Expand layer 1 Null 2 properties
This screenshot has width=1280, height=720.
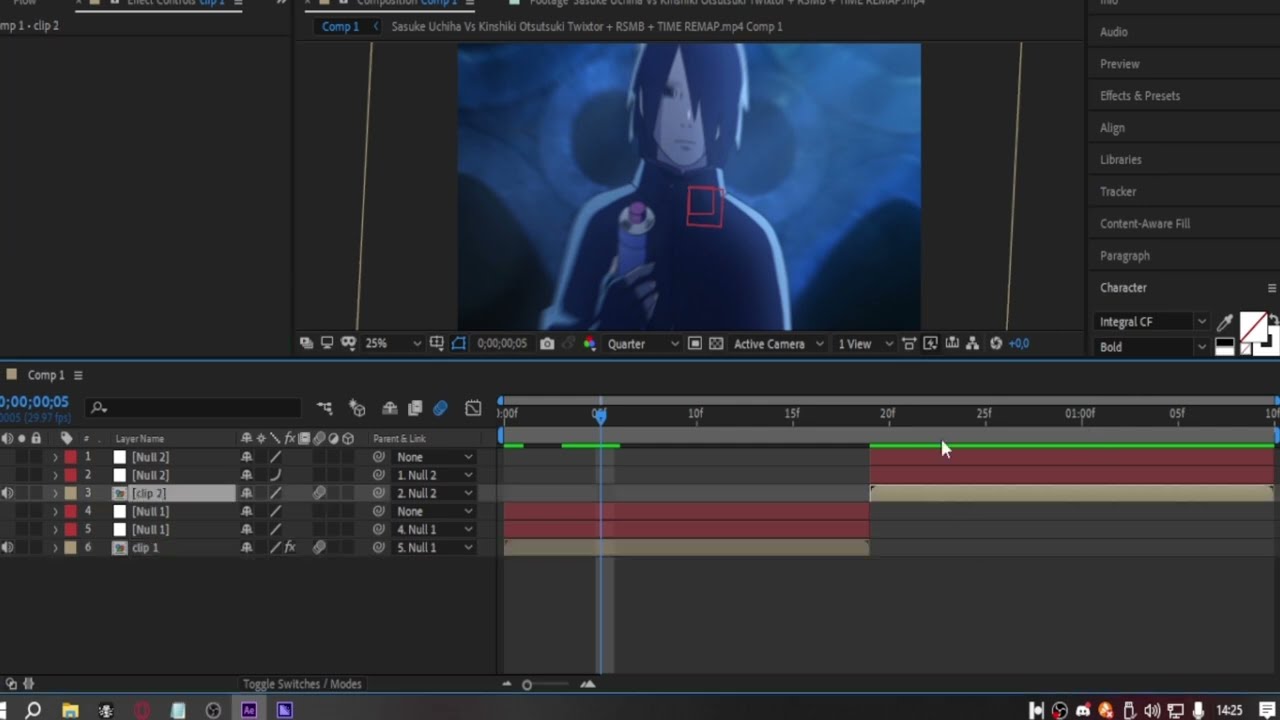[55, 457]
